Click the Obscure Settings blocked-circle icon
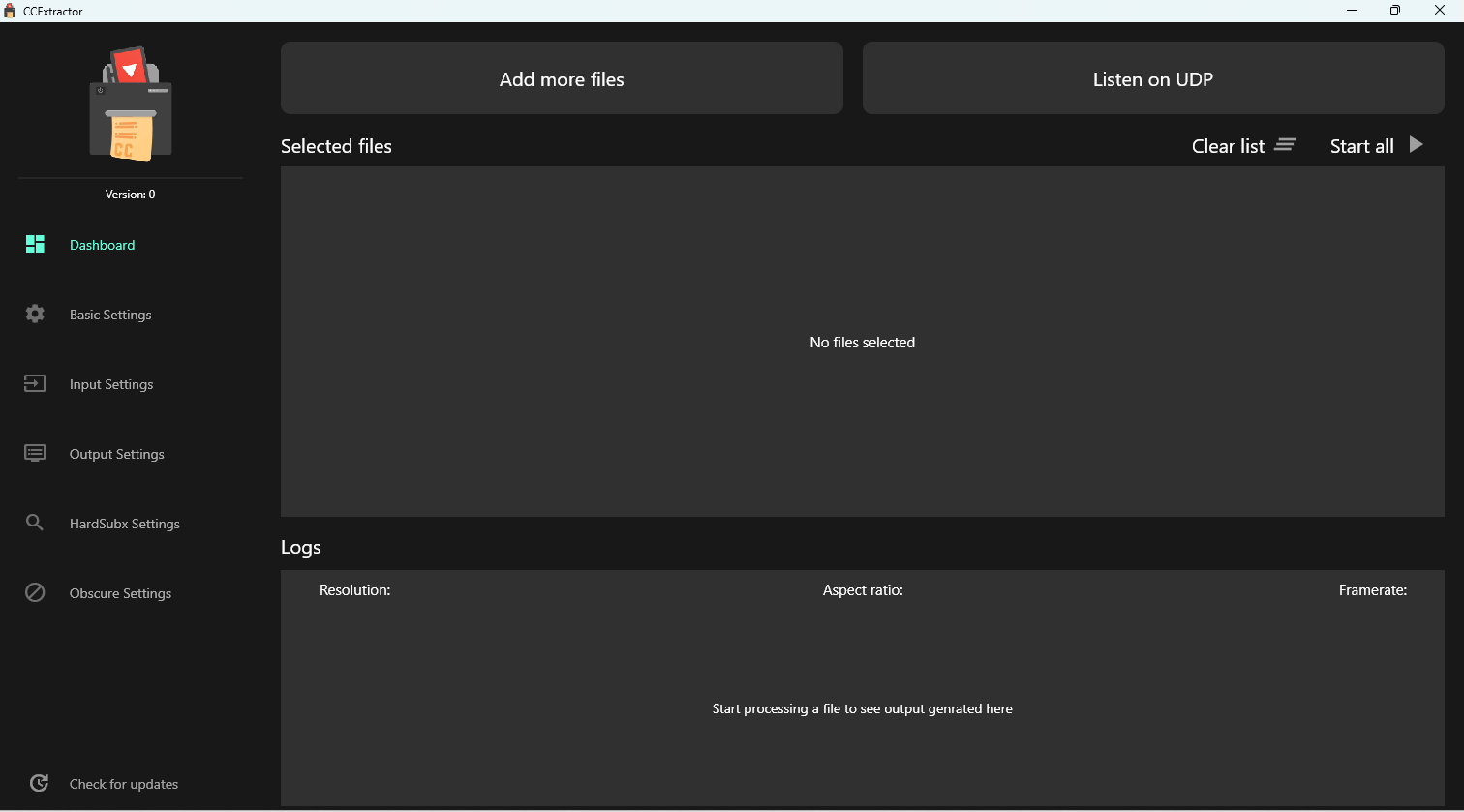Image resolution: width=1464 pixels, height=812 pixels. click(x=35, y=592)
